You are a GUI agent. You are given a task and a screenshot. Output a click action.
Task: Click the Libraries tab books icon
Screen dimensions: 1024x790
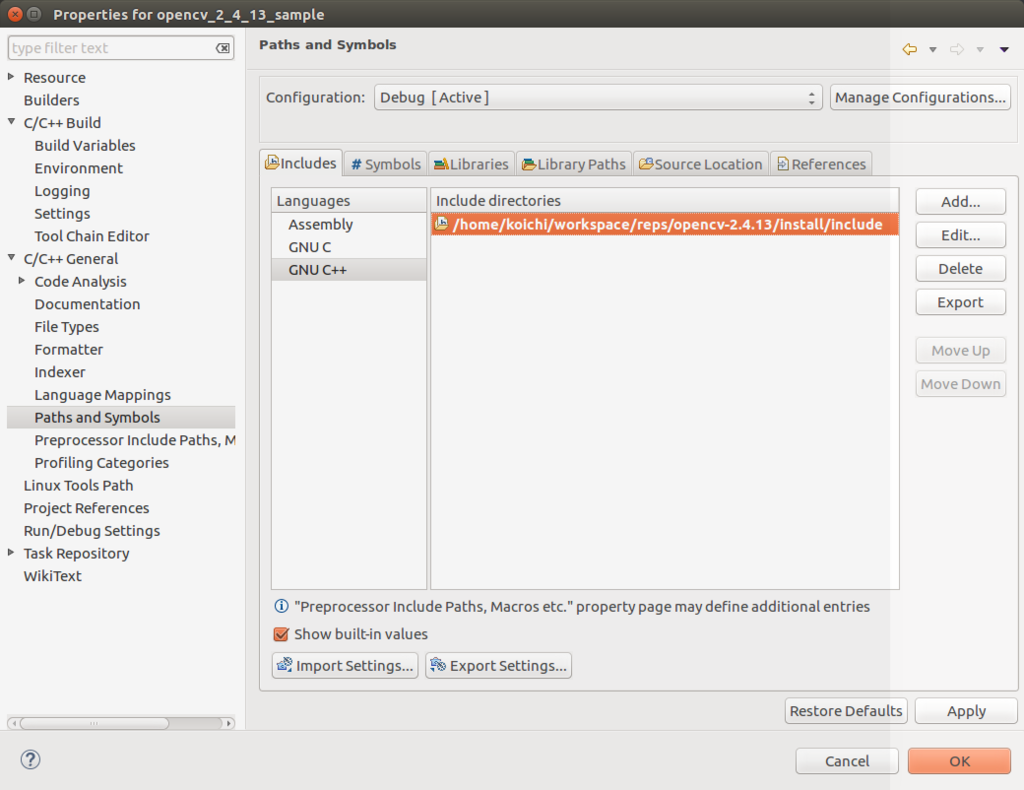441,164
